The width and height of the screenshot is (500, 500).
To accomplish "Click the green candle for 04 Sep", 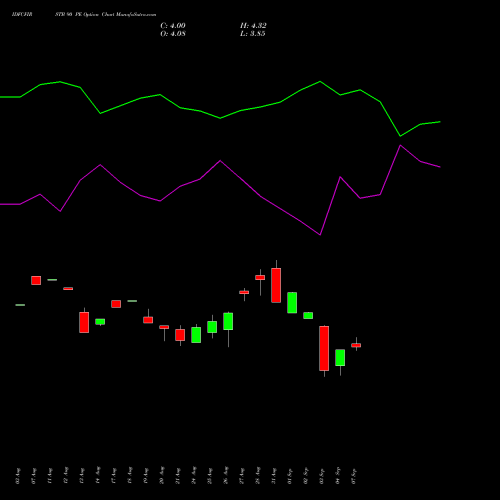I will tap(340, 358).
